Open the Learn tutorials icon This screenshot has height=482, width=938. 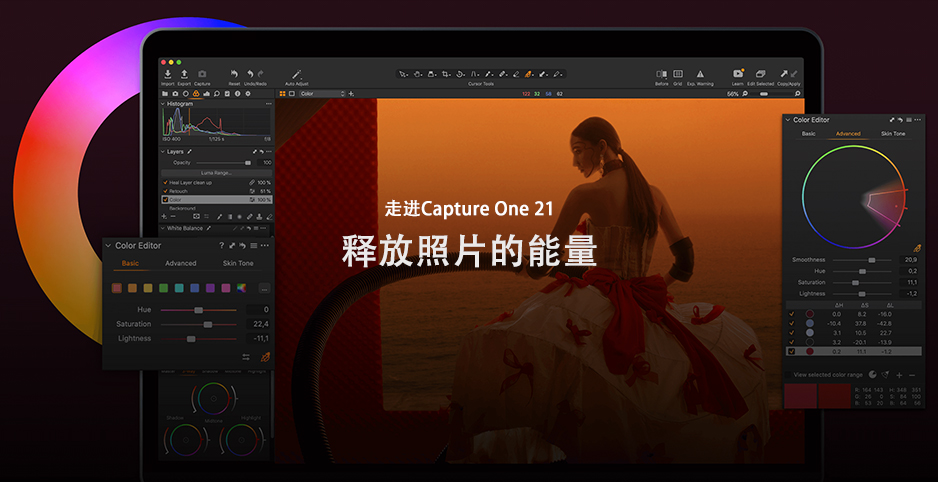click(x=738, y=74)
